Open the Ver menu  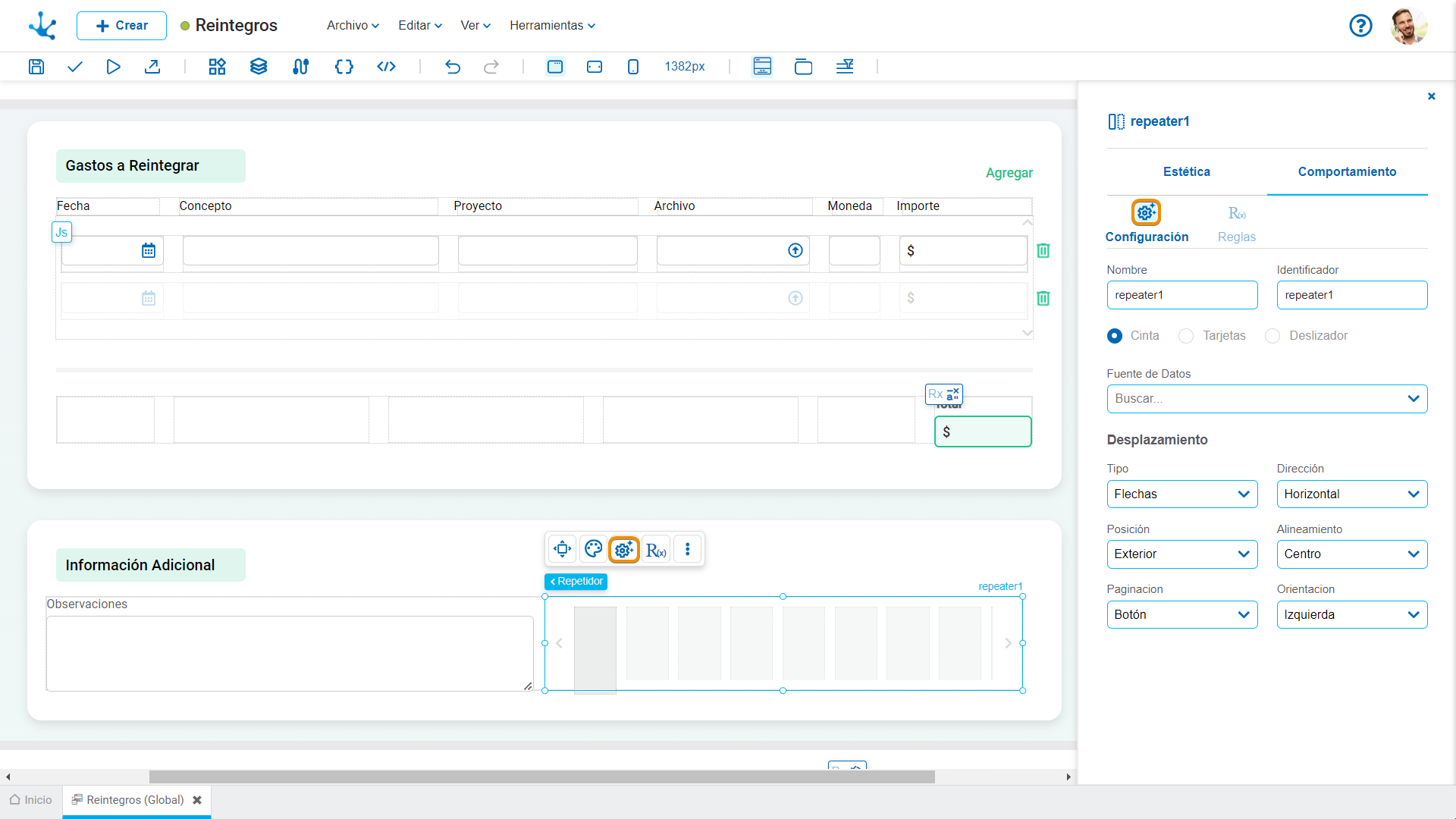point(475,26)
